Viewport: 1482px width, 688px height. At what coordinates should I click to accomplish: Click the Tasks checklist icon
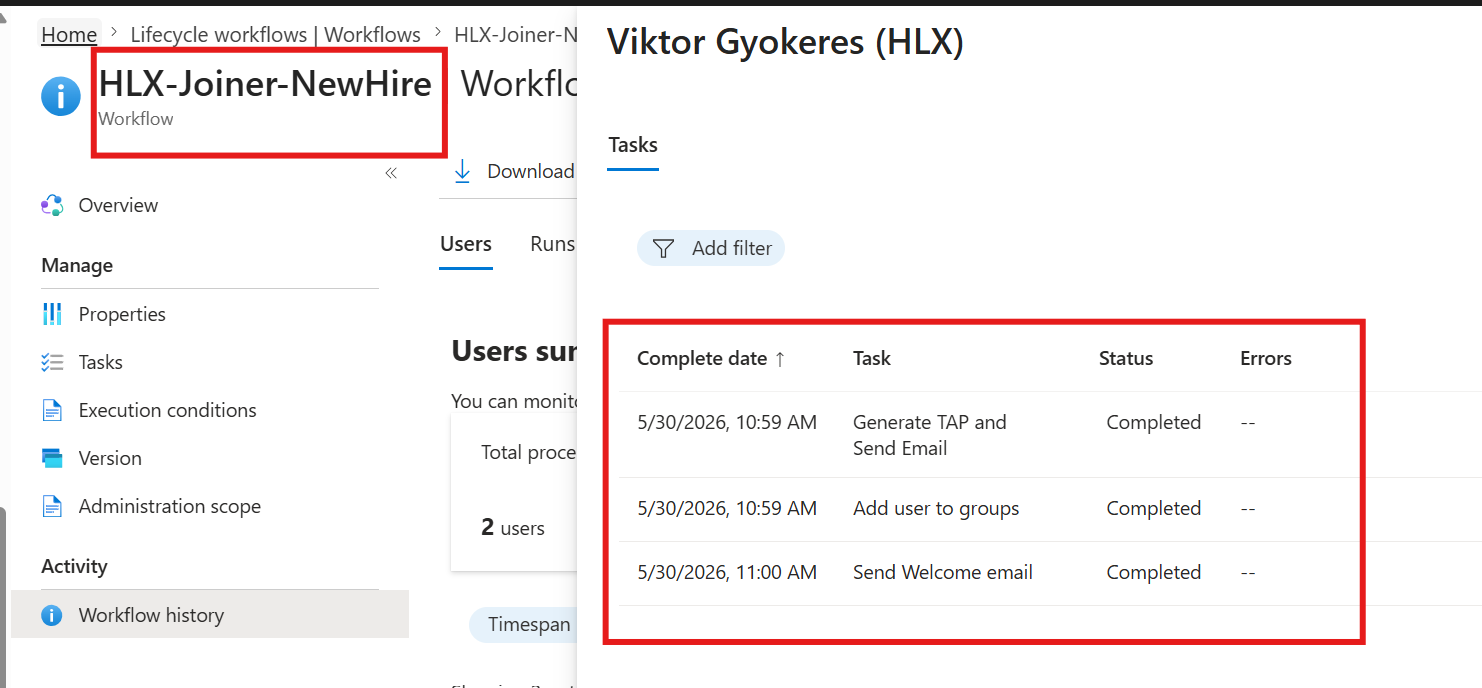coord(52,362)
